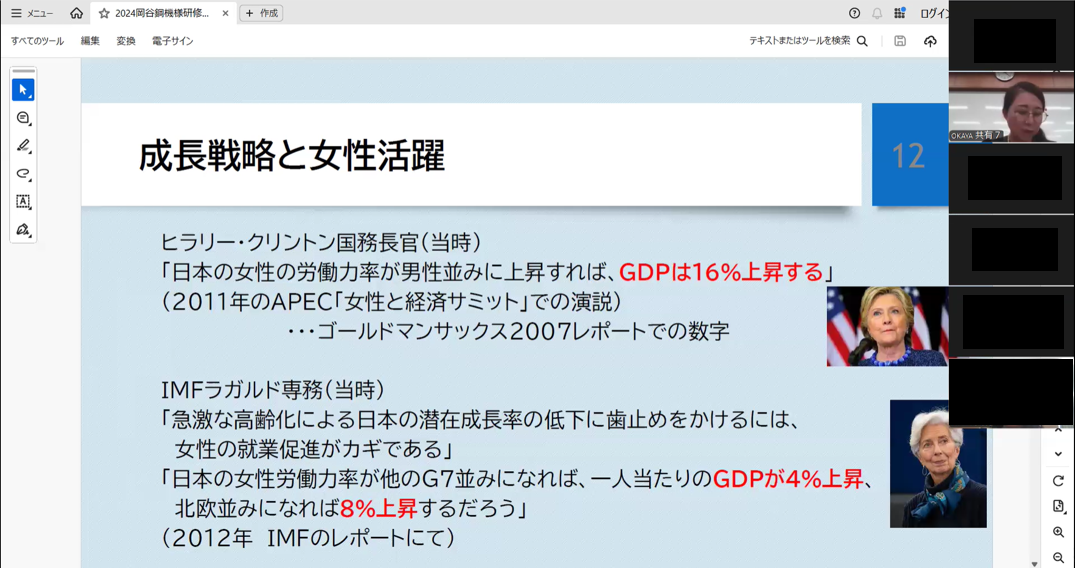Select the text box tool

coord(23,202)
